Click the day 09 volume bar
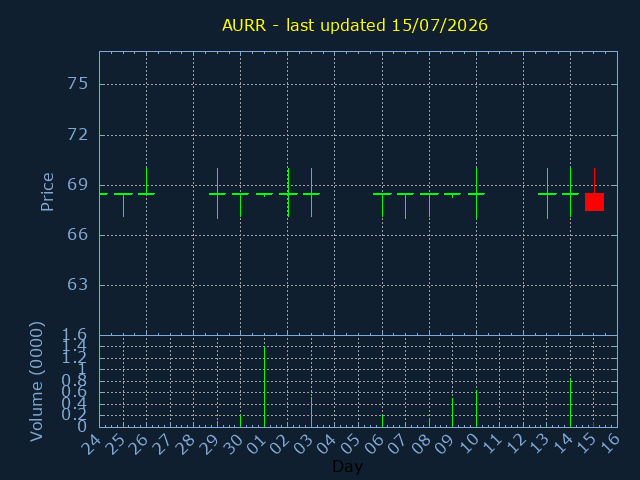This screenshot has width=640, height=480. (453, 413)
